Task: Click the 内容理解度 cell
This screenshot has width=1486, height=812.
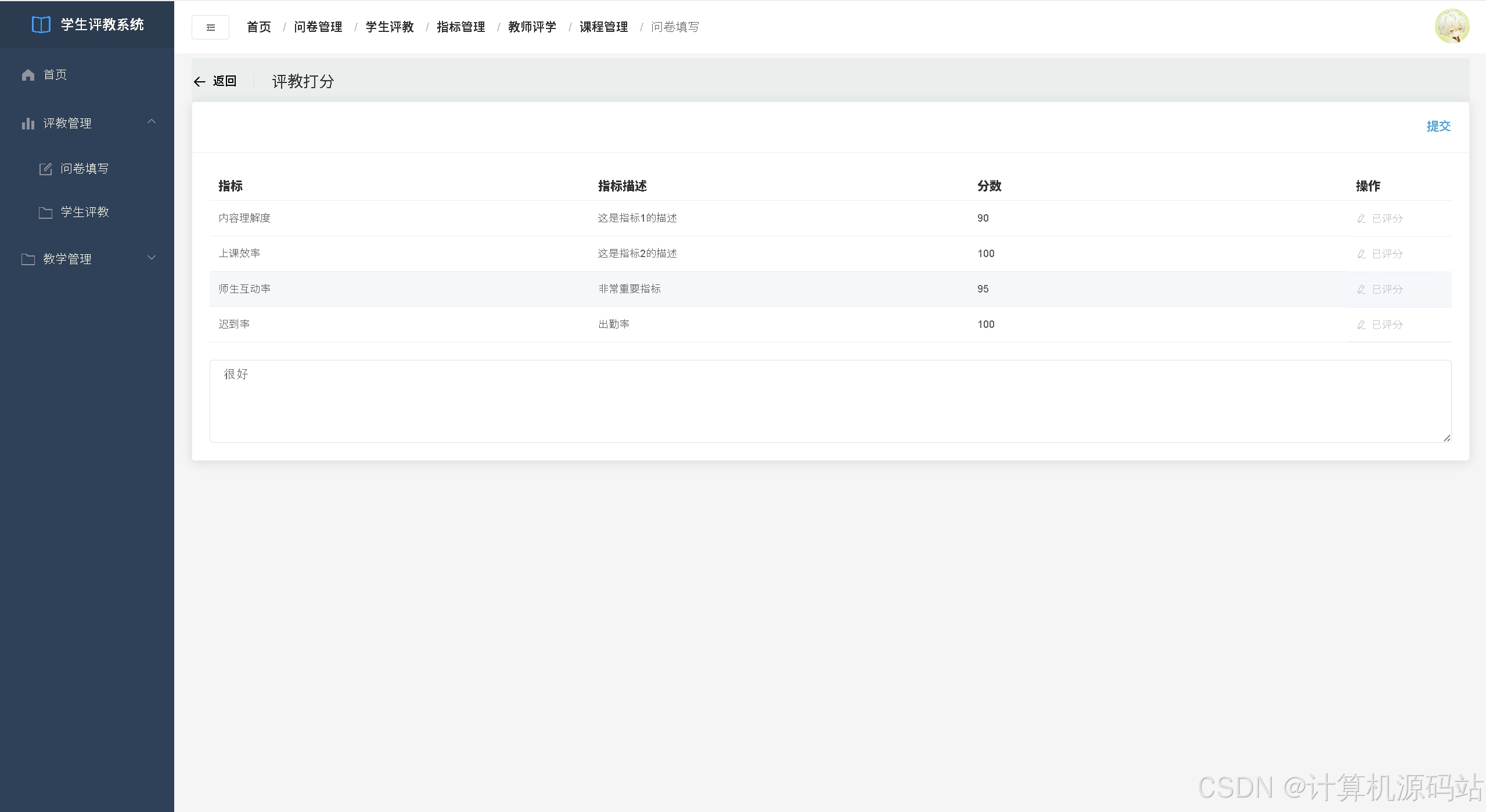Action: (244, 218)
